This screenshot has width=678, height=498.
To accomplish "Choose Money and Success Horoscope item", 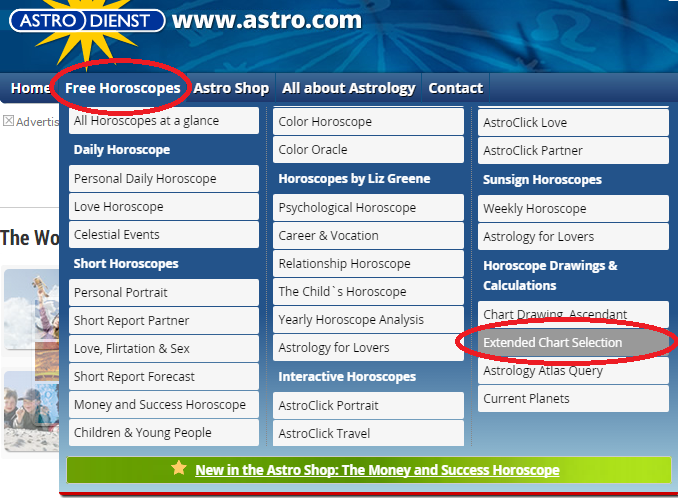I will [x=164, y=405].
